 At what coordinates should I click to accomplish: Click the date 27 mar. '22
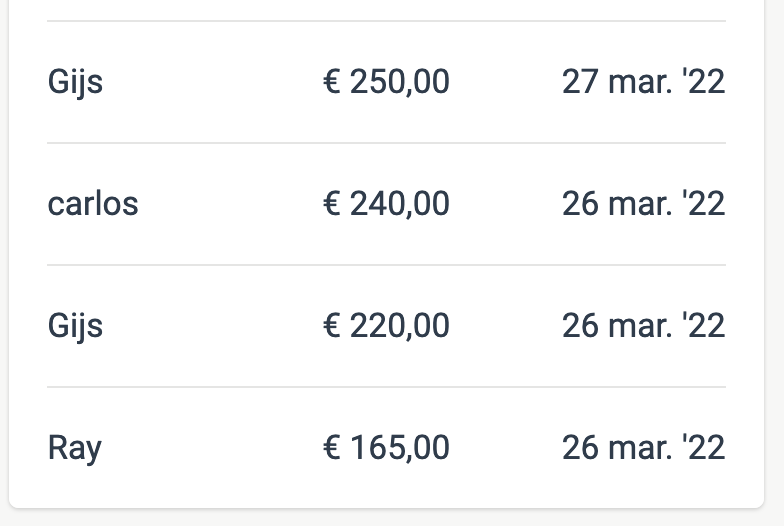pos(643,82)
